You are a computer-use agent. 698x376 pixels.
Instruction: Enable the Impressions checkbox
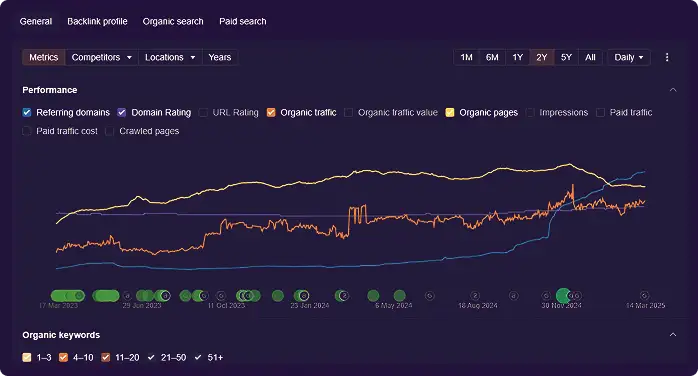coord(530,113)
